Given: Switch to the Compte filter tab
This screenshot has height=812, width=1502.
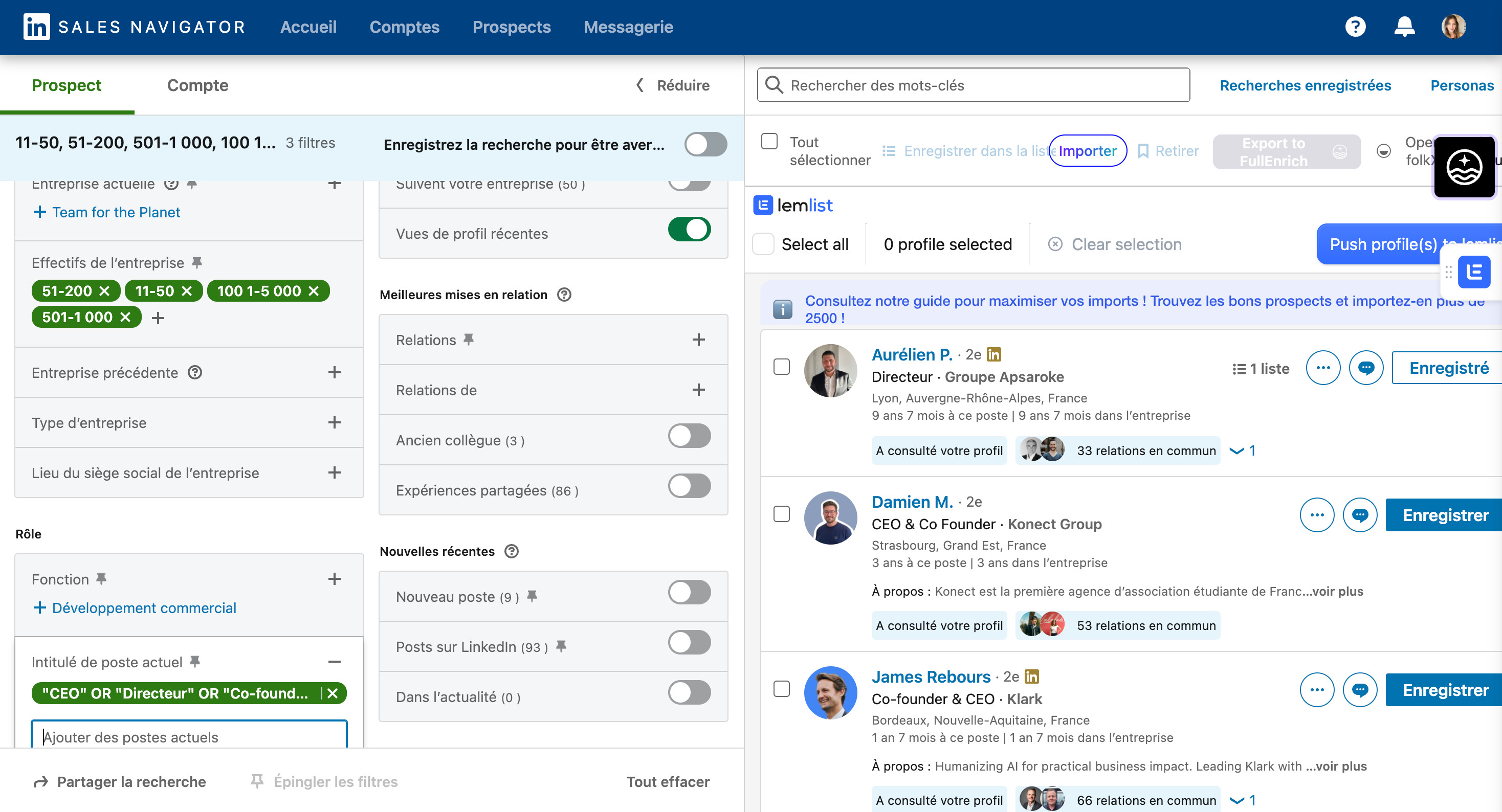Looking at the screenshot, I should (x=197, y=85).
